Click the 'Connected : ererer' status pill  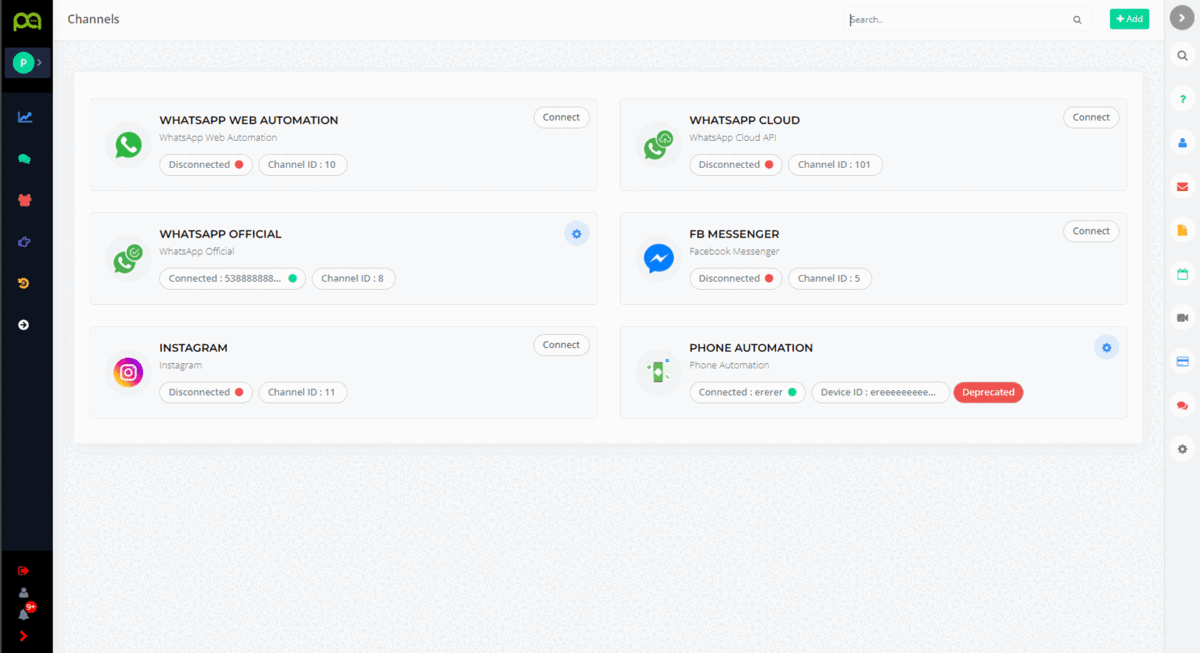tap(747, 393)
